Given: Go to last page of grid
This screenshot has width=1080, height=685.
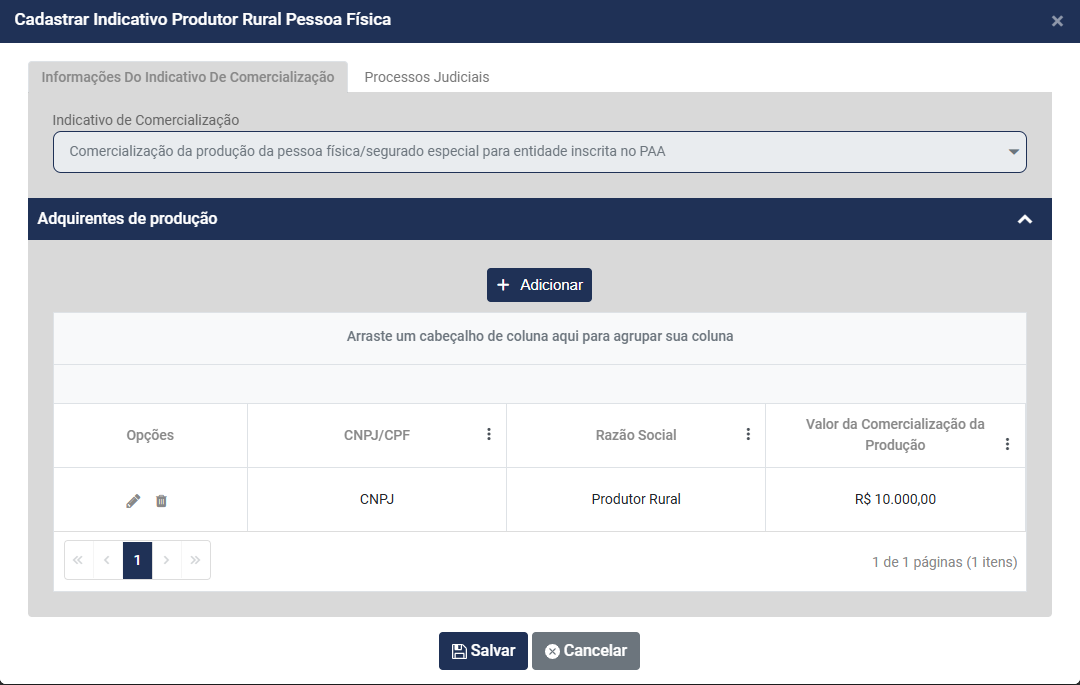Looking at the screenshot, I should tap(196, 561).
